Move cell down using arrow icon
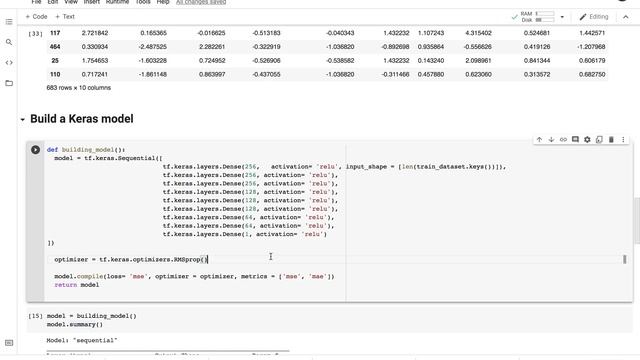 551,140
